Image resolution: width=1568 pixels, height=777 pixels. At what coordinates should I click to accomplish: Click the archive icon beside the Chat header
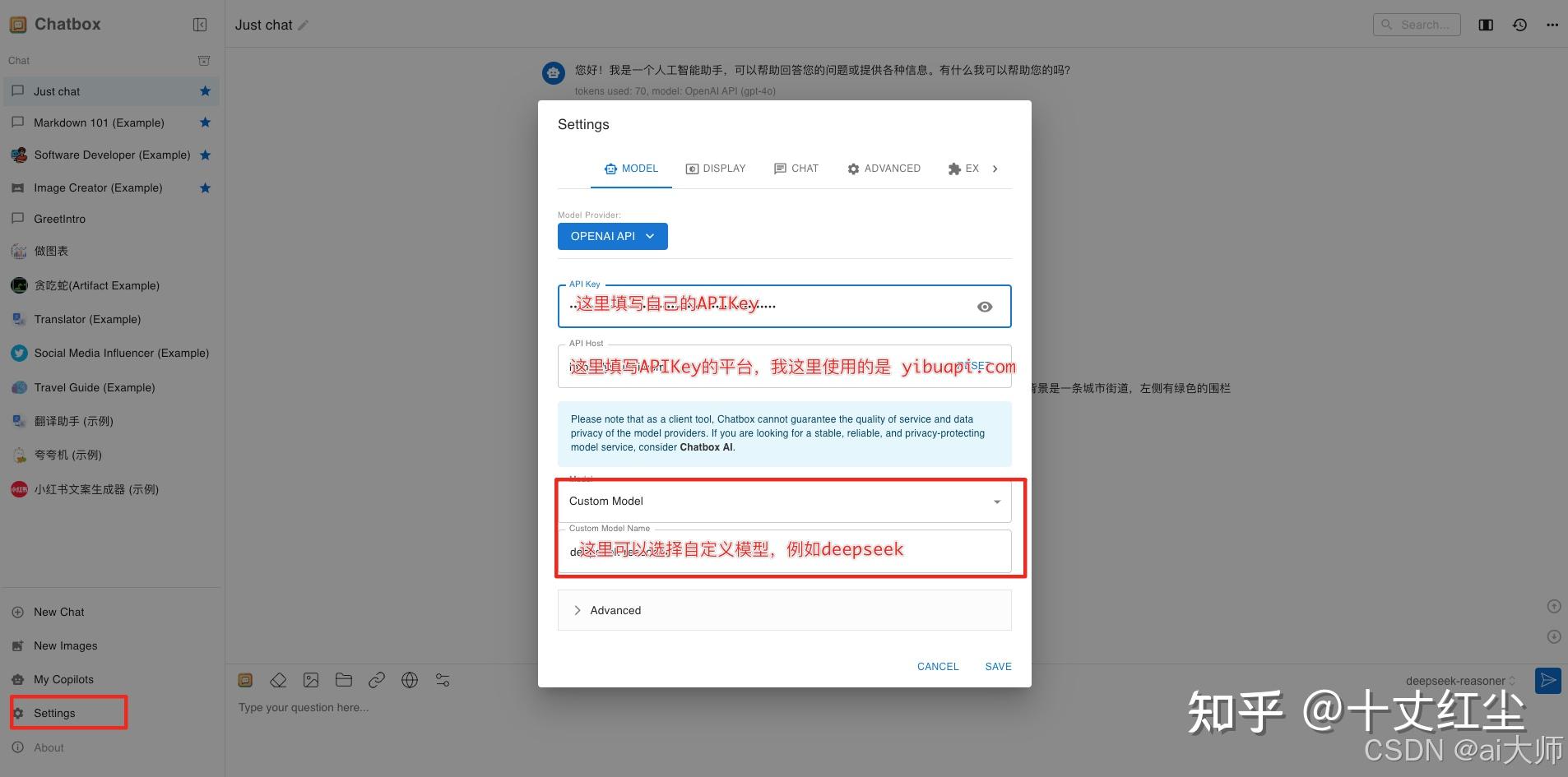[x=204, y=61]
